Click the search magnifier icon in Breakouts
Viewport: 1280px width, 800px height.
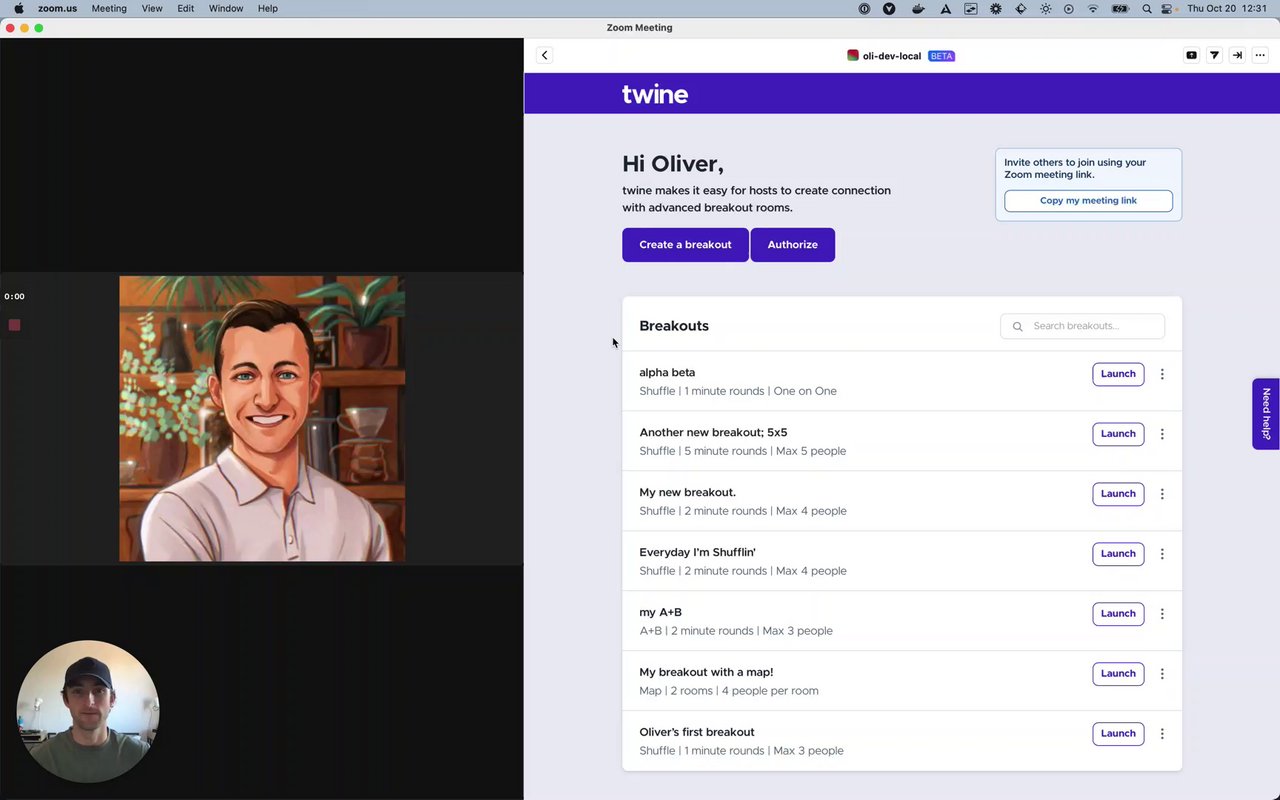[1018, 326]
